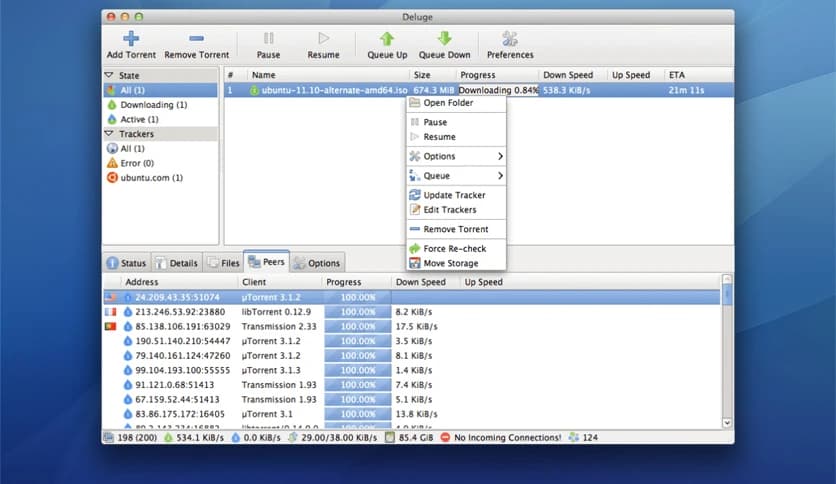Select peer 67.159.52.44:51413
The width and height of the screenshot is (836, 484).
point(412,399)
